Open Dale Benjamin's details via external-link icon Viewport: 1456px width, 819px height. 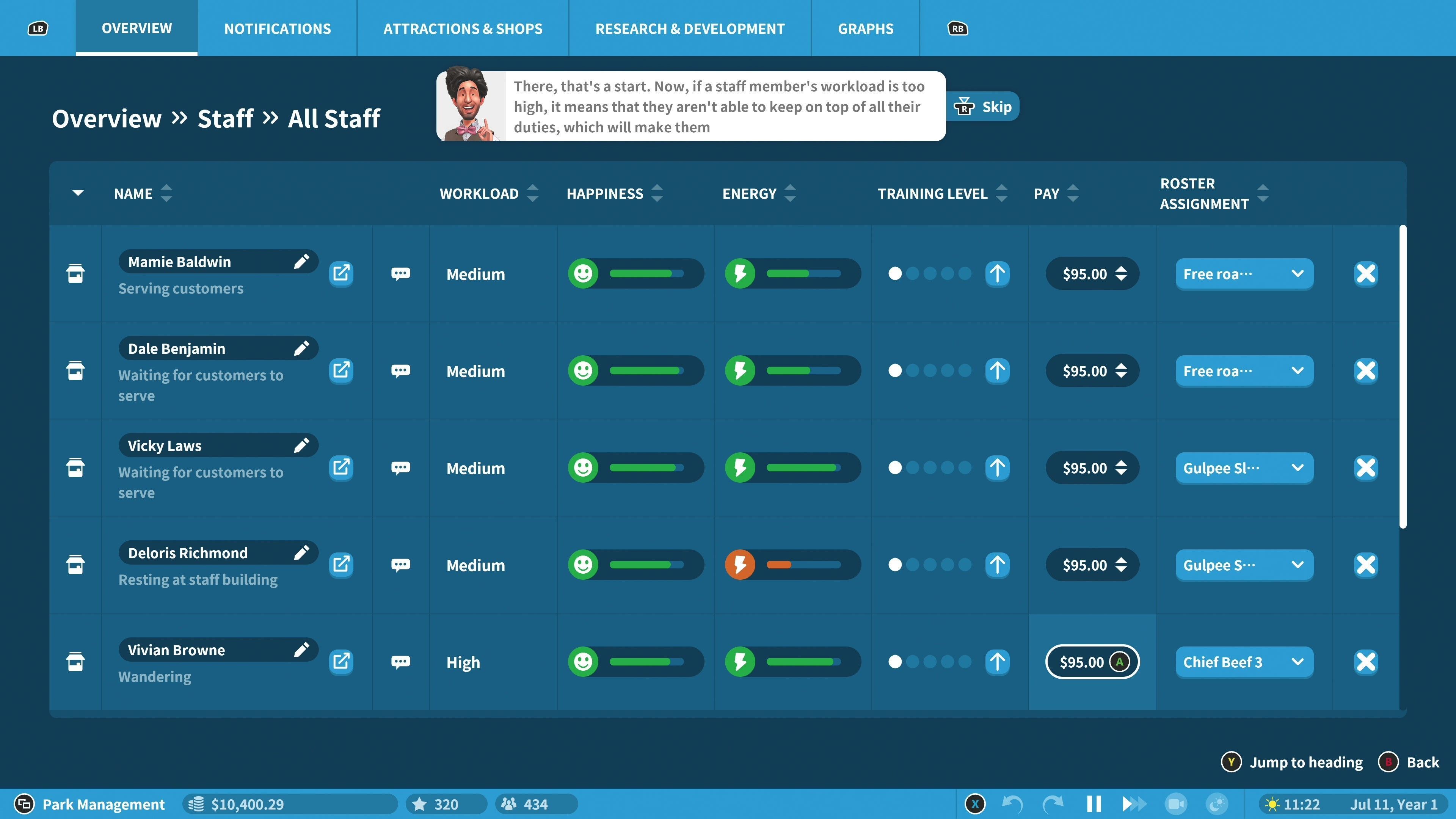tap(341, 371)
